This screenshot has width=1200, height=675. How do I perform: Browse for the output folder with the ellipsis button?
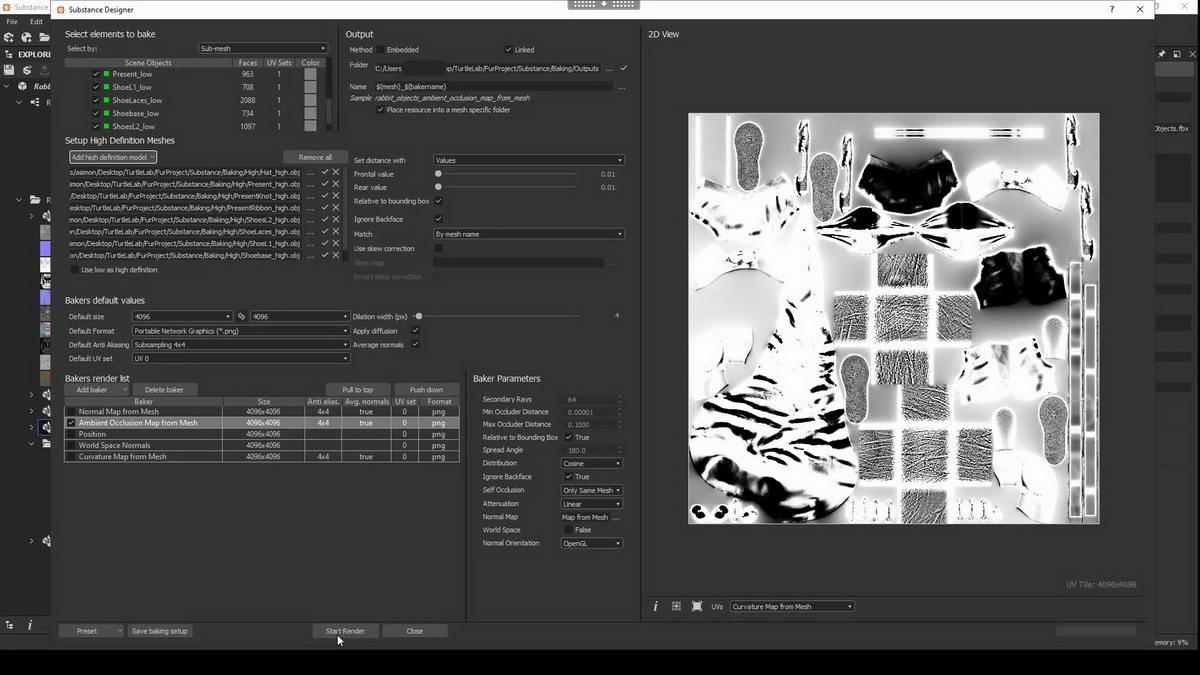[609, 69]
